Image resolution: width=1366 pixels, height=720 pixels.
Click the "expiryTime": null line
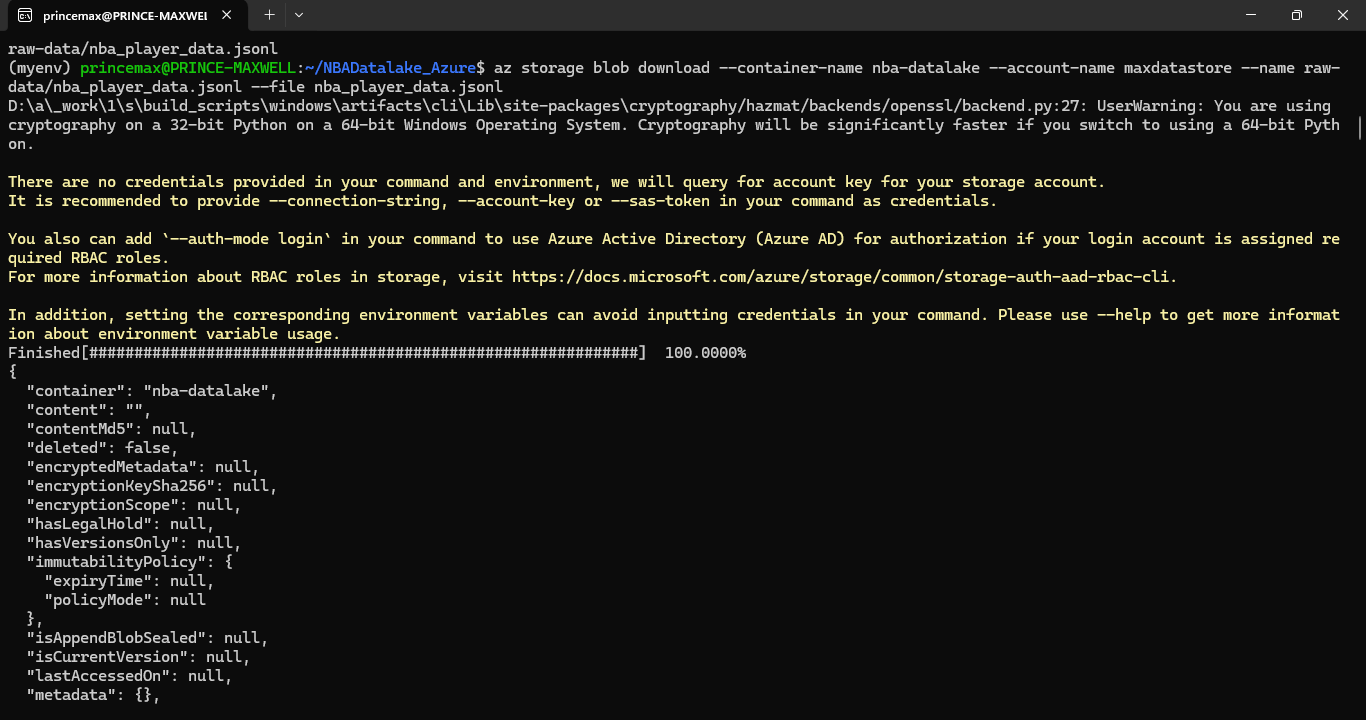(129, 581)
